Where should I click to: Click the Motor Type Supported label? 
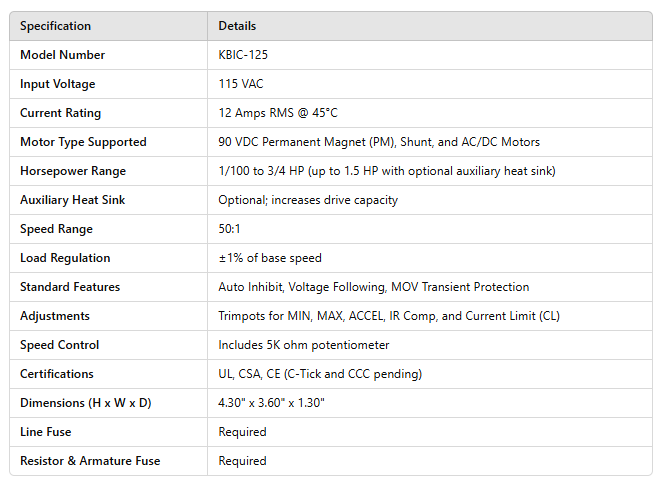[83, 142]
